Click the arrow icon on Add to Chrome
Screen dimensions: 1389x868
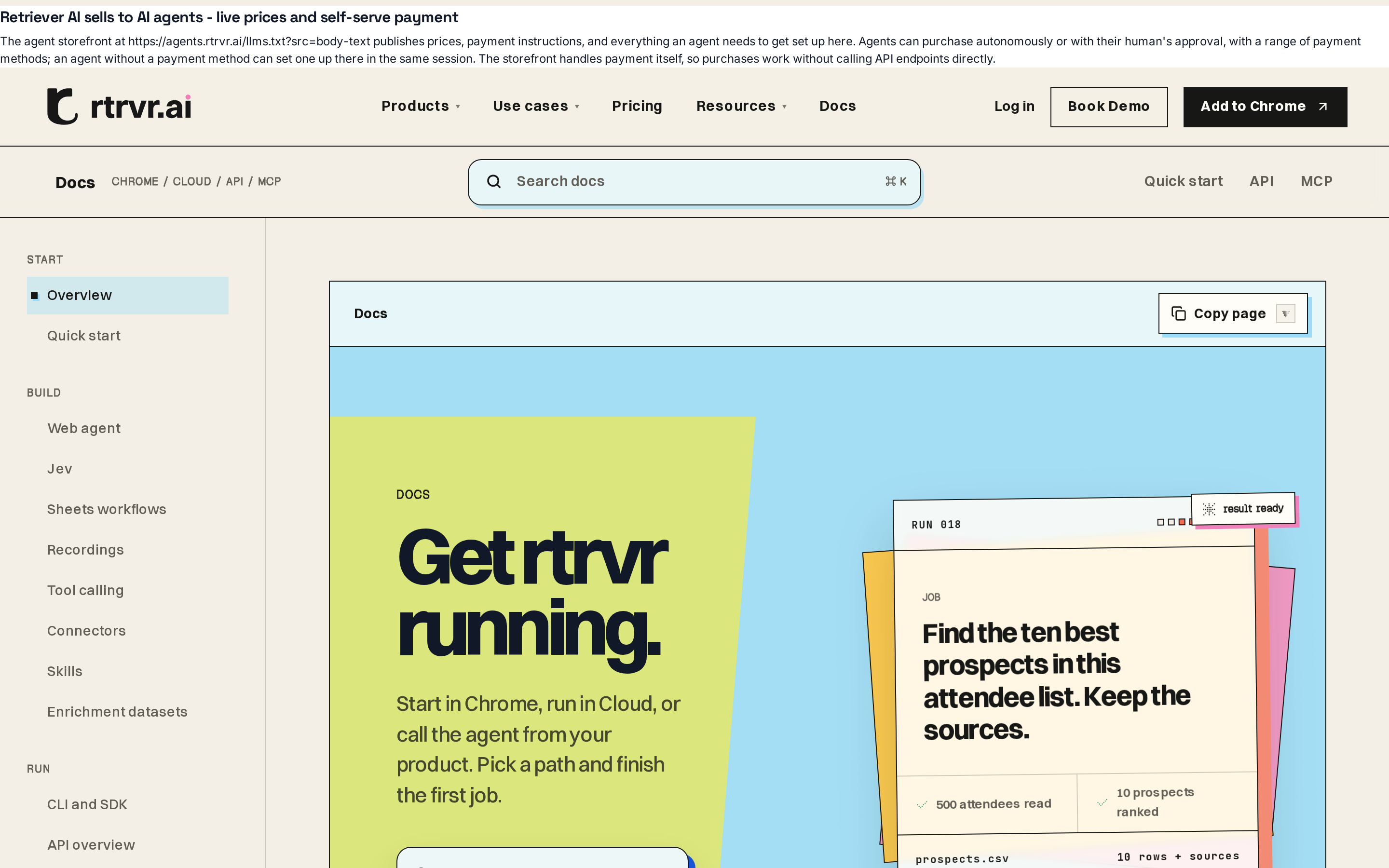coord(1323,107)
